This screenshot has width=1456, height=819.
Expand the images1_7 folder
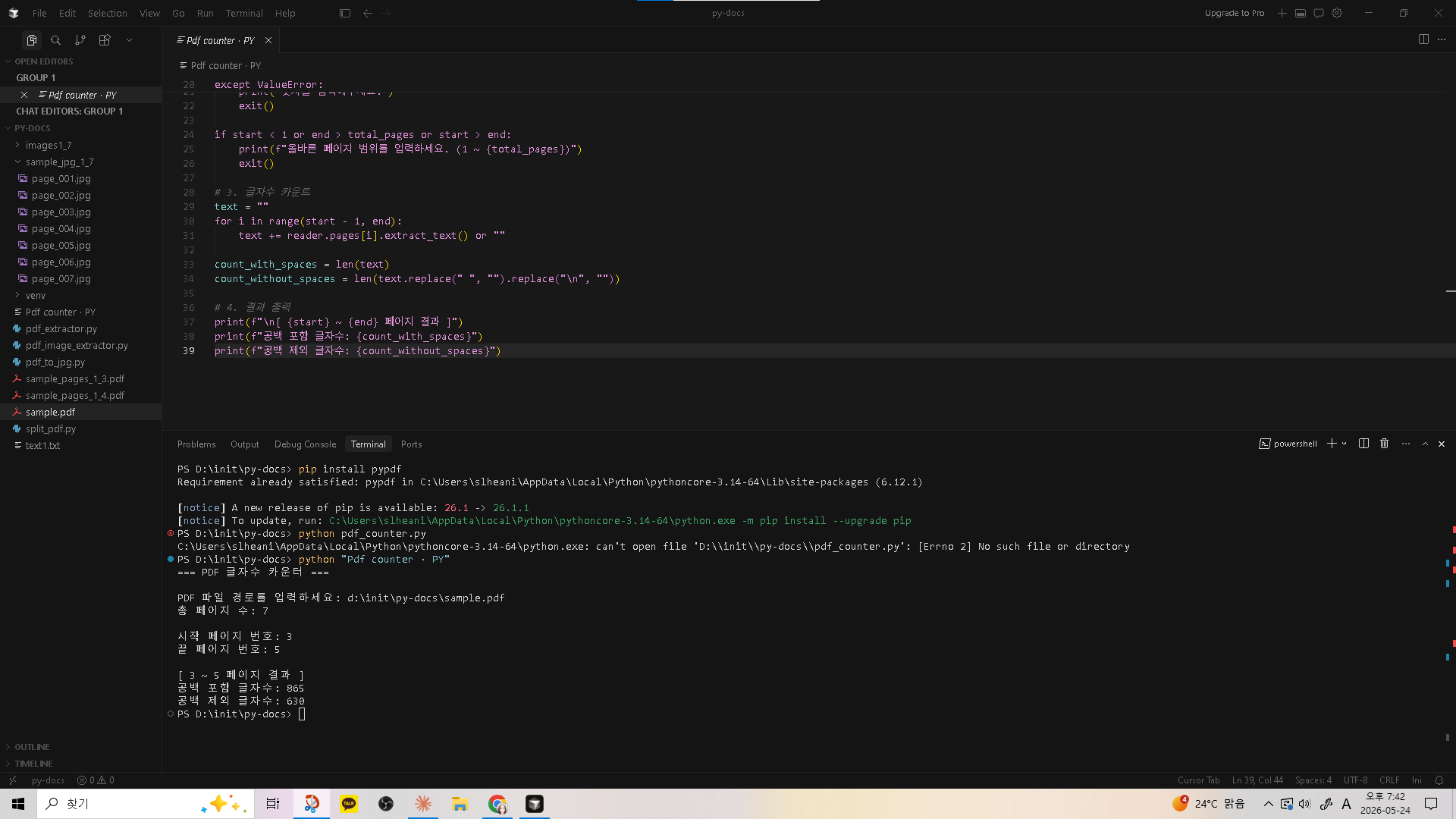[49, 145]
